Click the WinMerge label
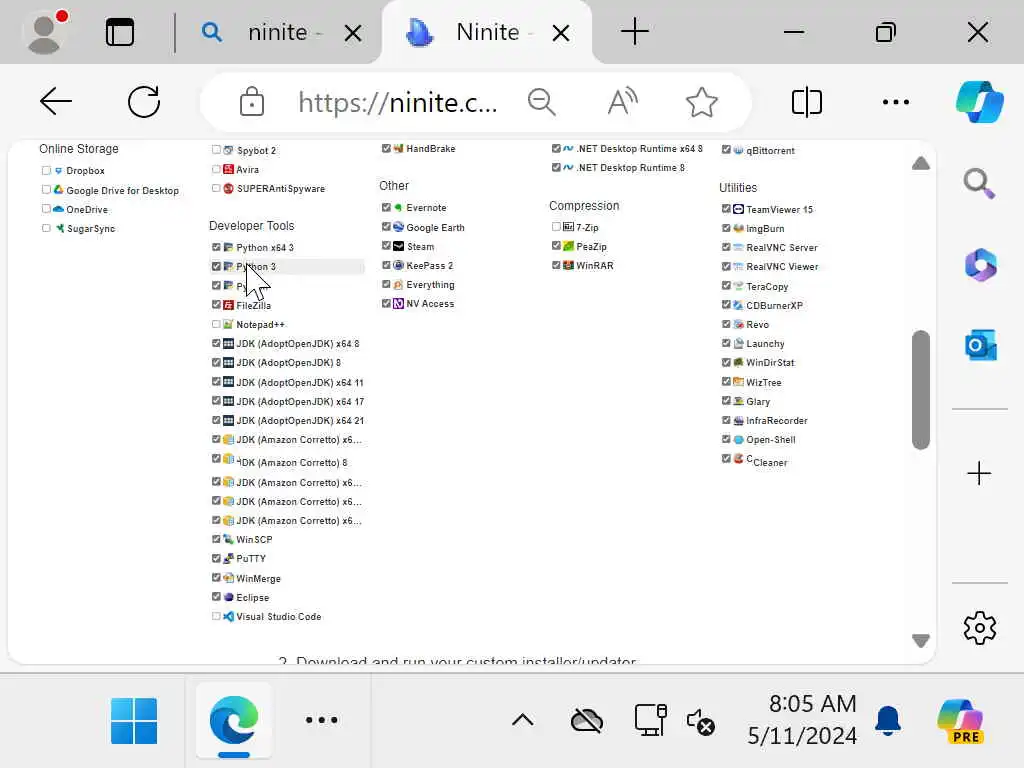The image size is (1024, 768). (x=258, y=579)
